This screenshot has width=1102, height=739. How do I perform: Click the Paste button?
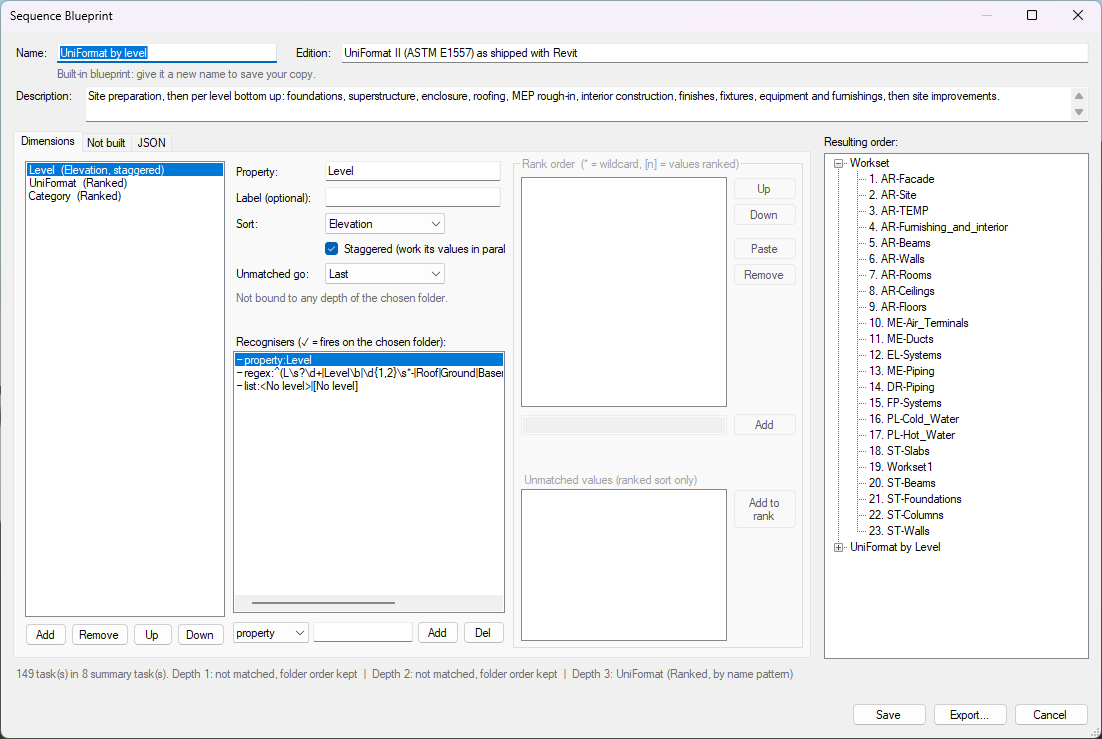coord(764,248)
